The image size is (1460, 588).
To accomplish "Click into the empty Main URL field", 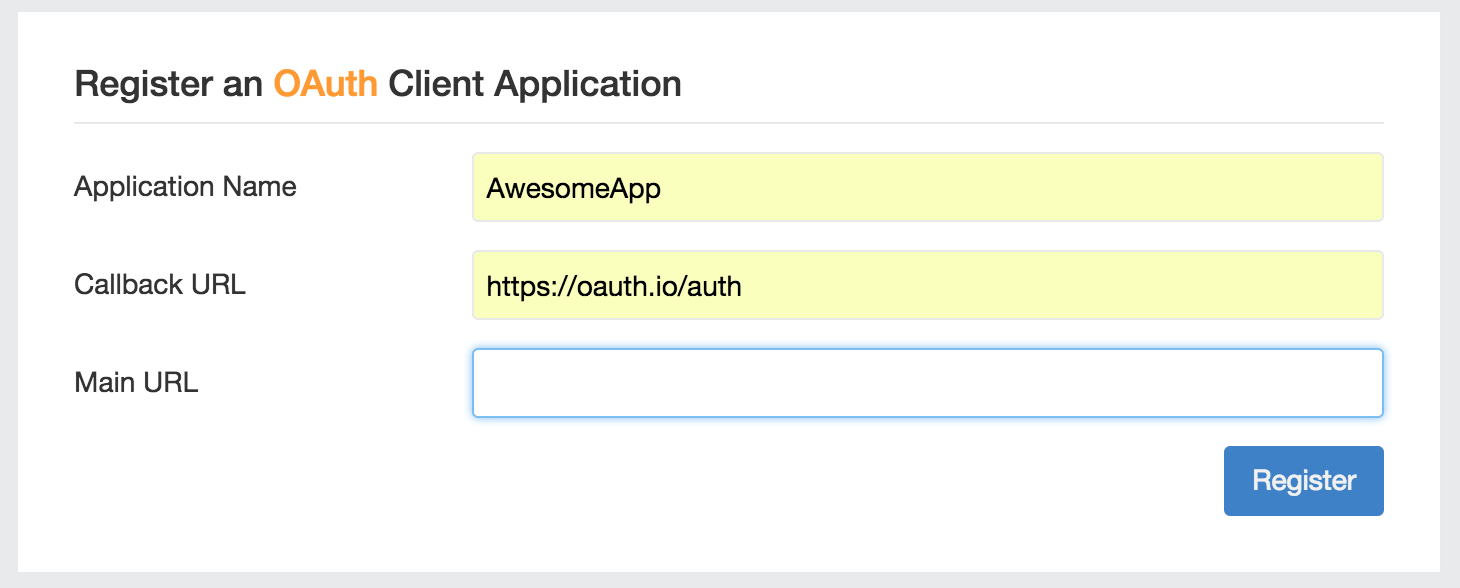I will (x=928, y=383).
